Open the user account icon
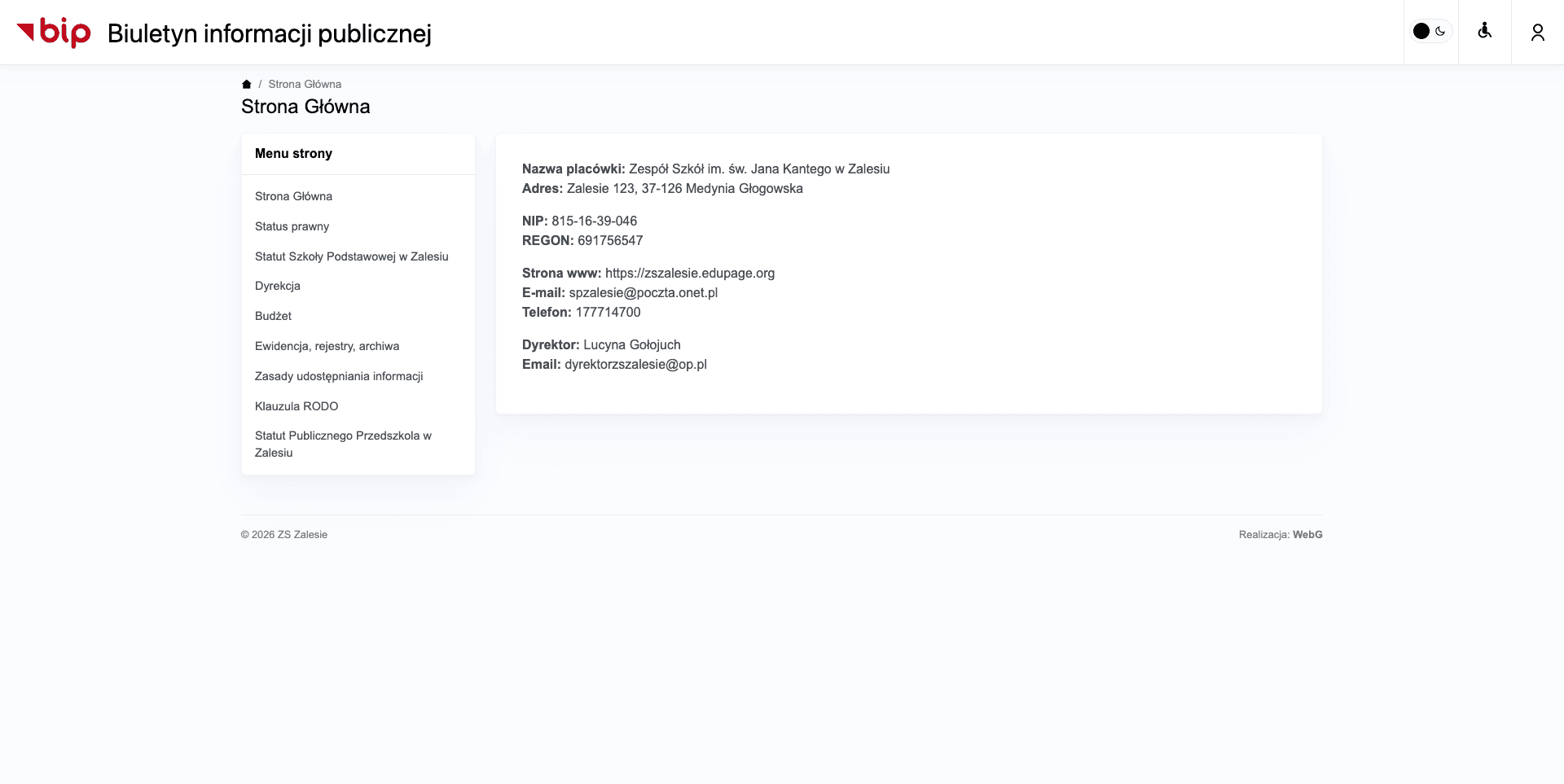The image size is (1564, 784). click(1537, 32)
